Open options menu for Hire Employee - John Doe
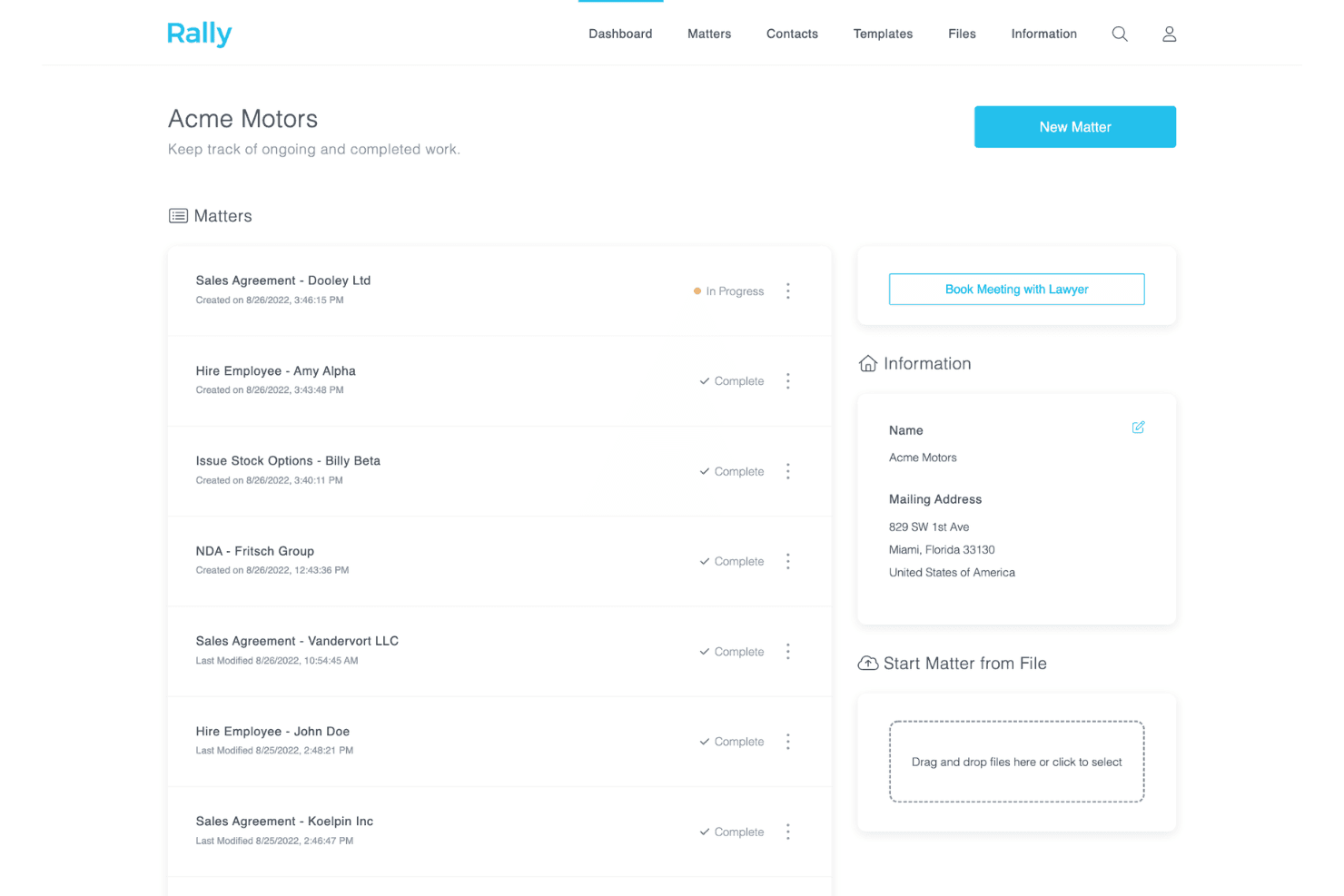The image size is (1344, 896). tap(788, 742)
